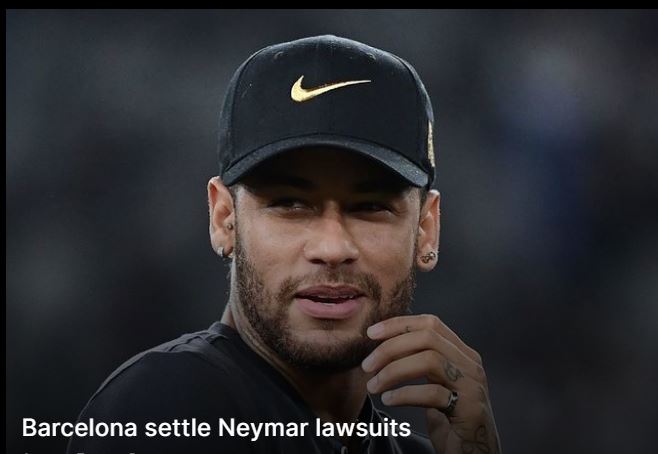The image size is (658, 454).
Task: Open the article photo of man in cap
Action: [332, 231]
